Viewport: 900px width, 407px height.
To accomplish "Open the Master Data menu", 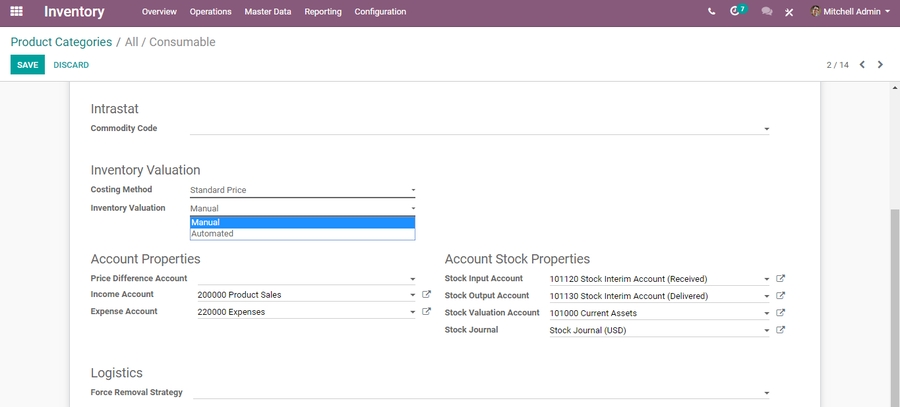I will pos(268,12).
